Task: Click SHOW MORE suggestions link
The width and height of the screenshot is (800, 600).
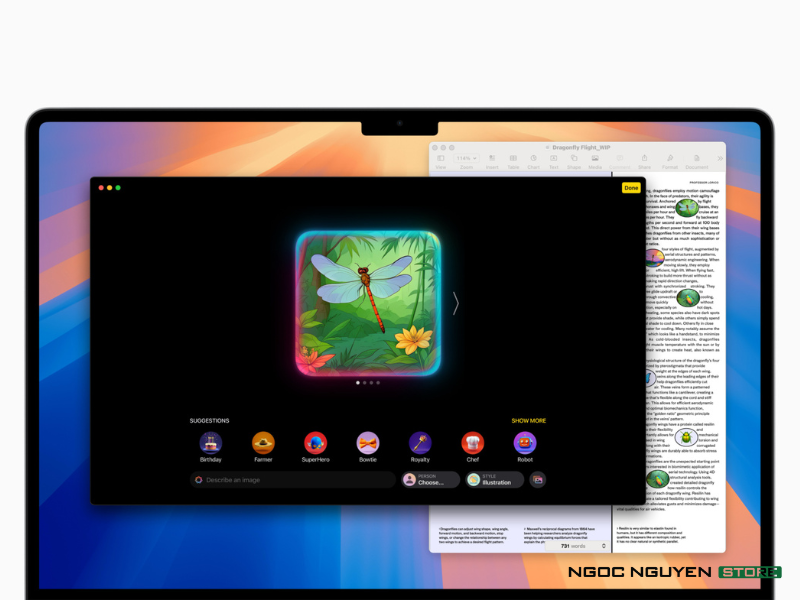Action: click(528, 421)
